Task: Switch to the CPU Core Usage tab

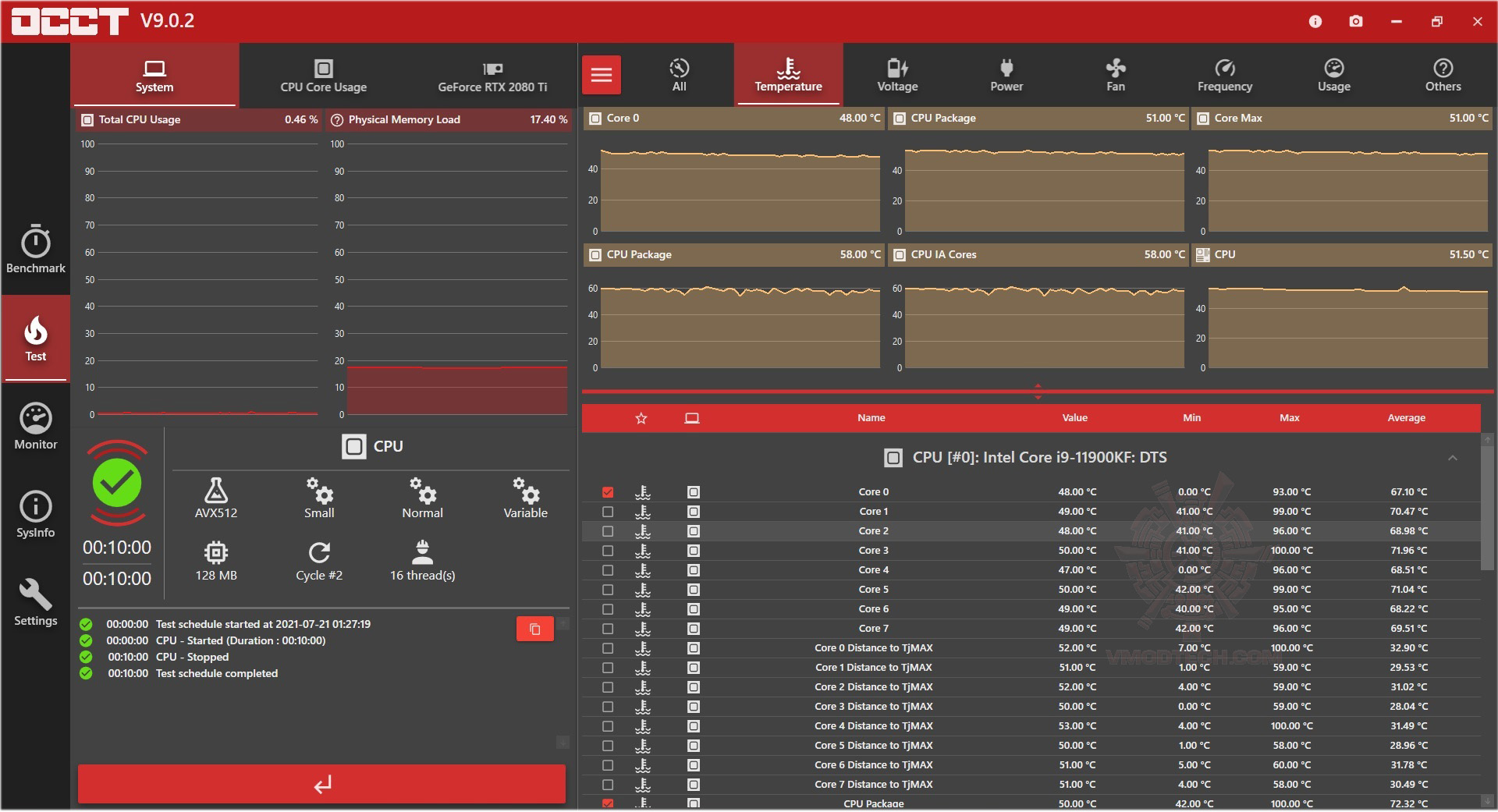Action: tap(324, 75)
